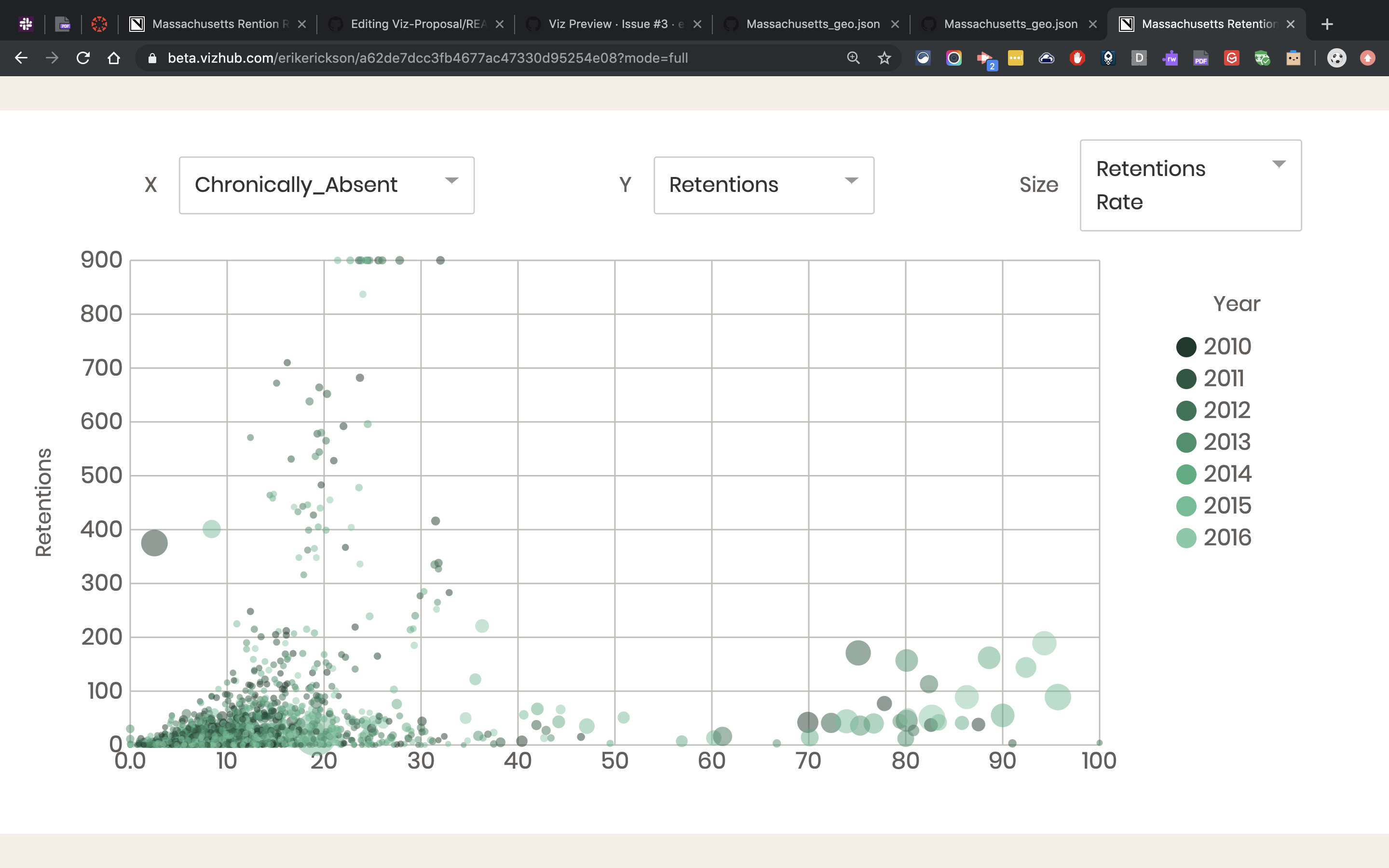Click the gray D extension icon
Viewport: 1389px width, 868px height.
pyautogui.click(x=1139, y=58)
